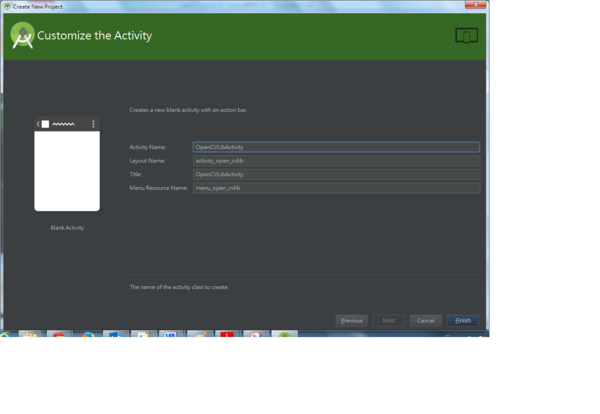Go back with the Previous button

[351, 320]
